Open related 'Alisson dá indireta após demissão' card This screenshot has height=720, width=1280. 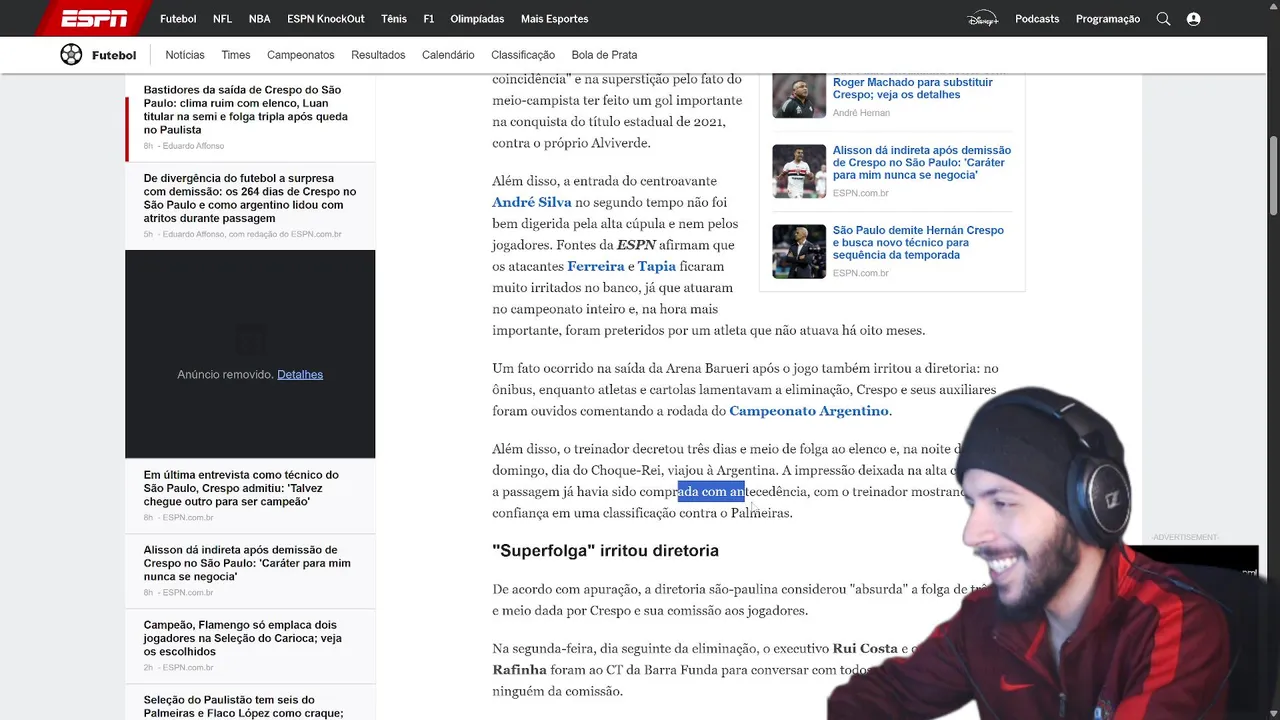pyautogui.click(x=922, y=162)
